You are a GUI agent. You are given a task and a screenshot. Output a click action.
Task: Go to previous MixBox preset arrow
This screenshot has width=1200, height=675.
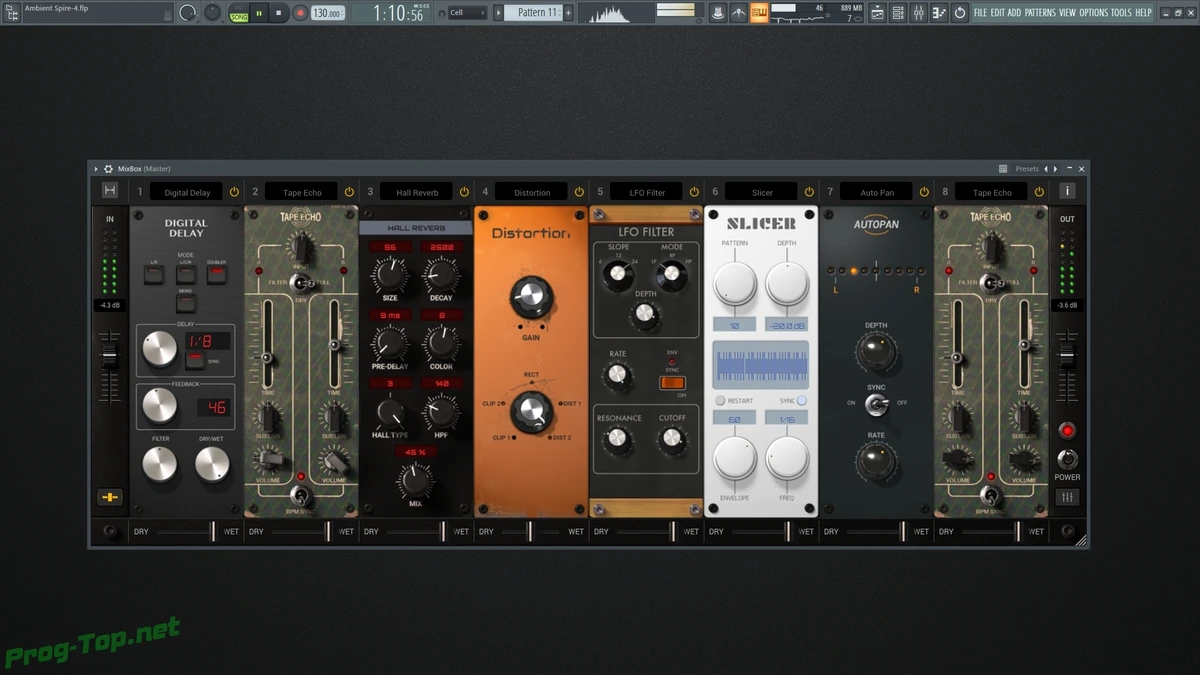tap(1045, 169)
